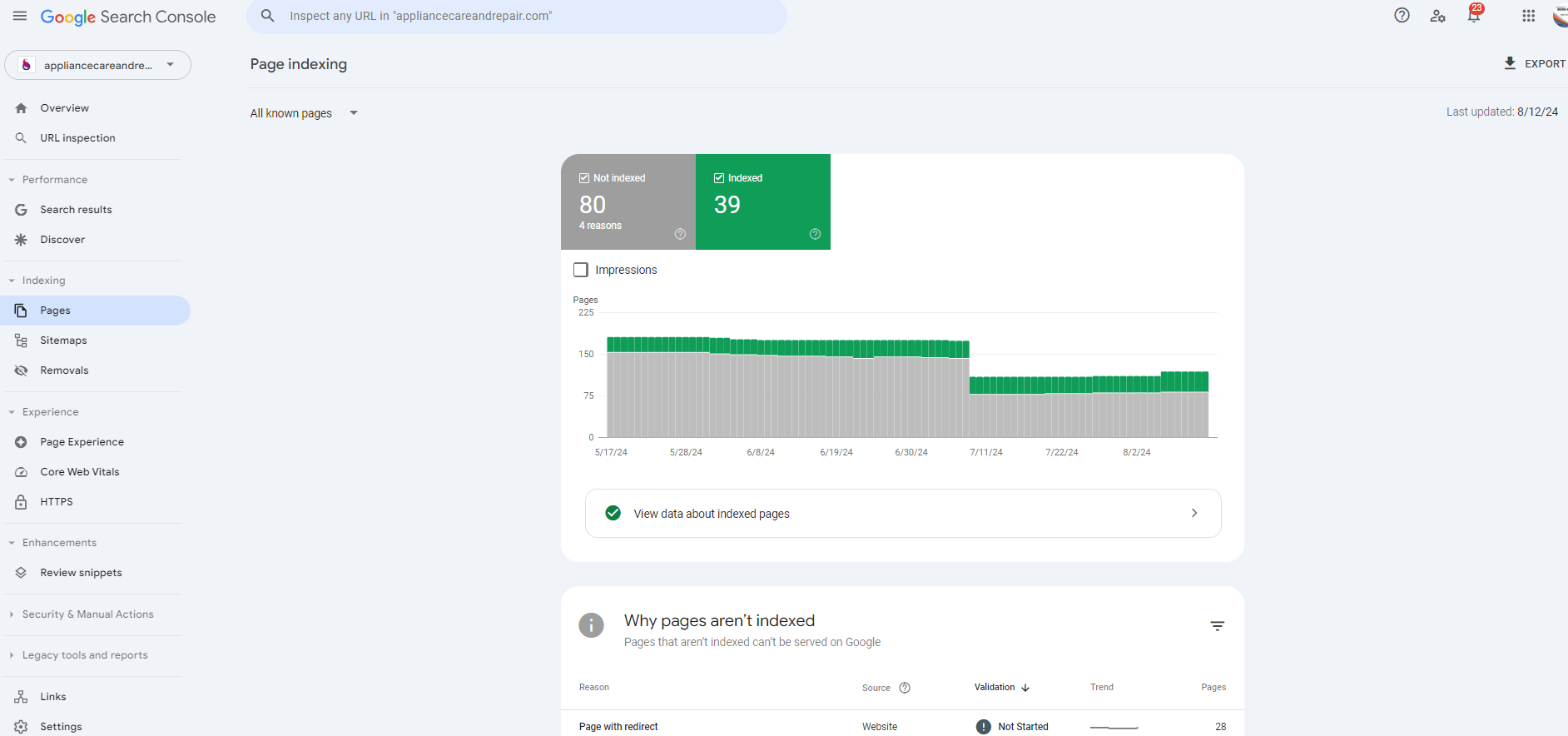Open View data about indexed pages
This screenshot has height=736, width=1568.
903,514
